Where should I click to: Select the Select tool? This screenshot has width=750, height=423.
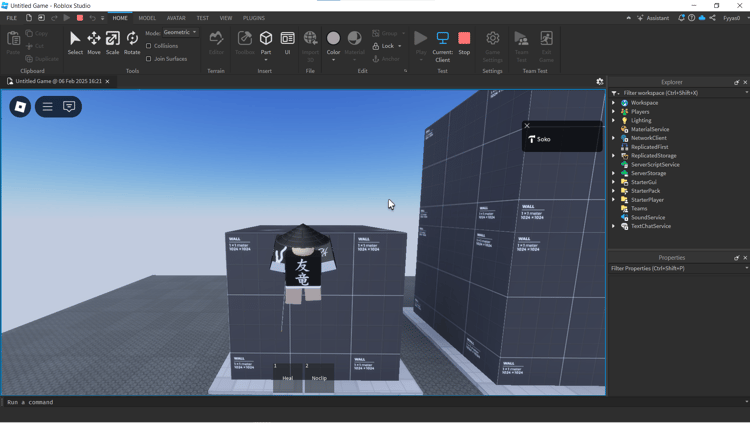[x=75, y=43]
